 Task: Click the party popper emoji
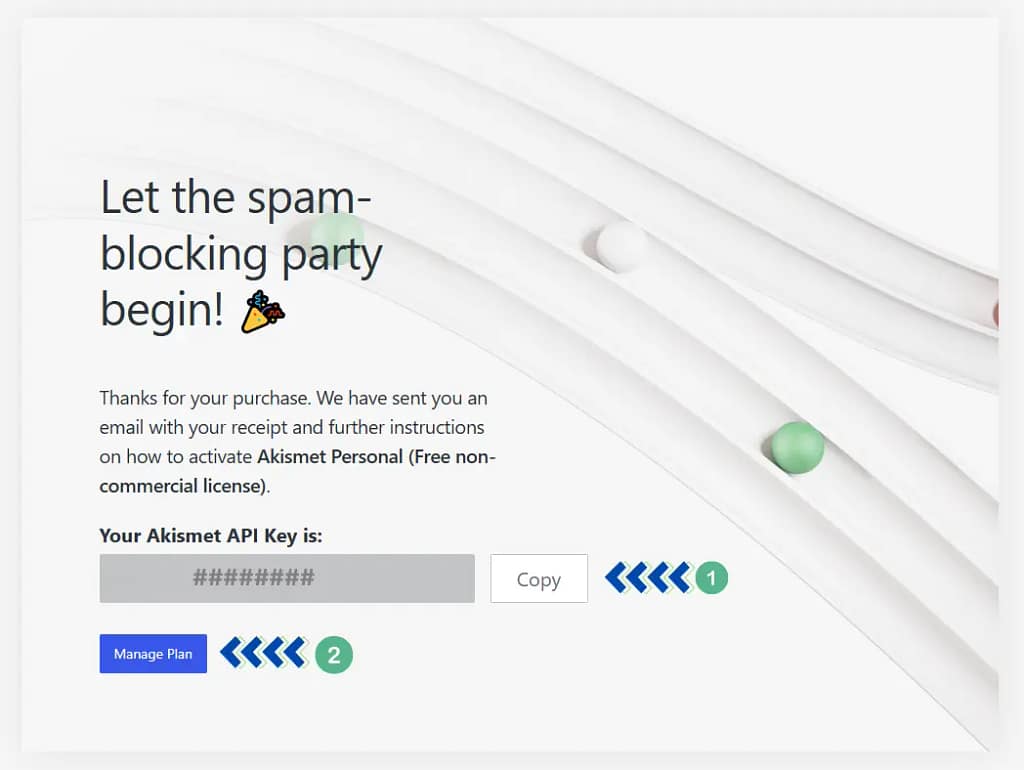(263, 311)
